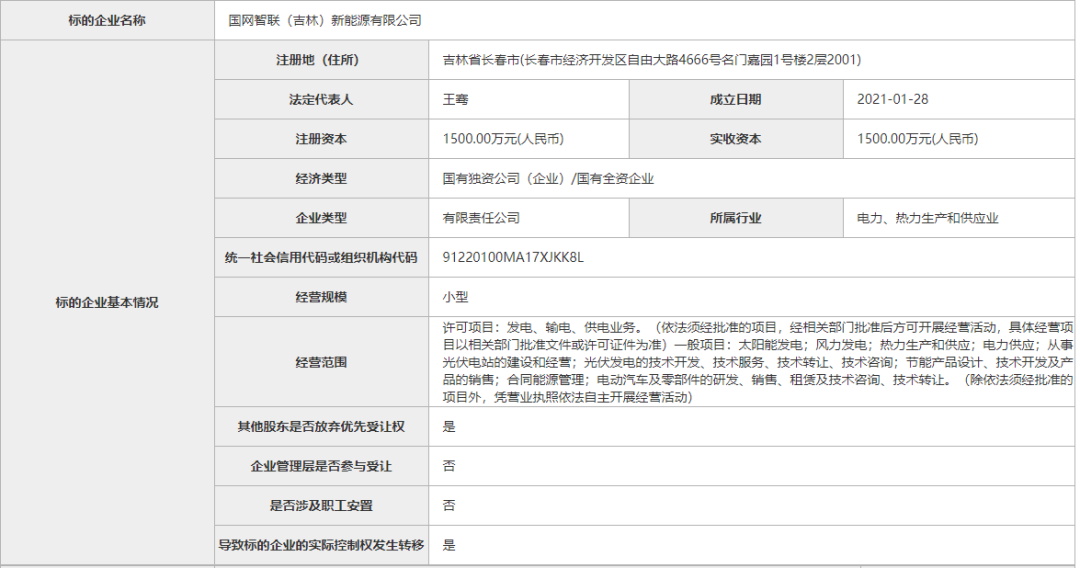Click the 实收资本 label cell
Image resolution: width=1080 pixels, height=568 pixels.
[735, 139]
